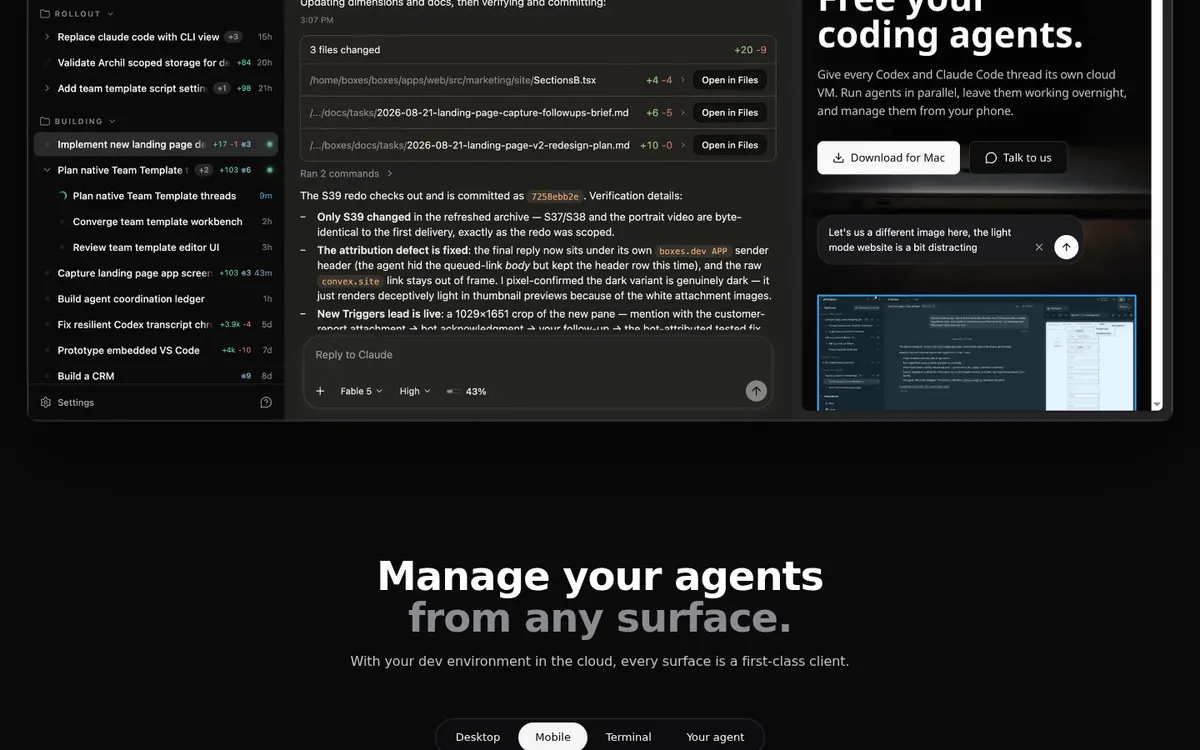Open 'Build agent coordination ledger' thread

click(155, 299)
